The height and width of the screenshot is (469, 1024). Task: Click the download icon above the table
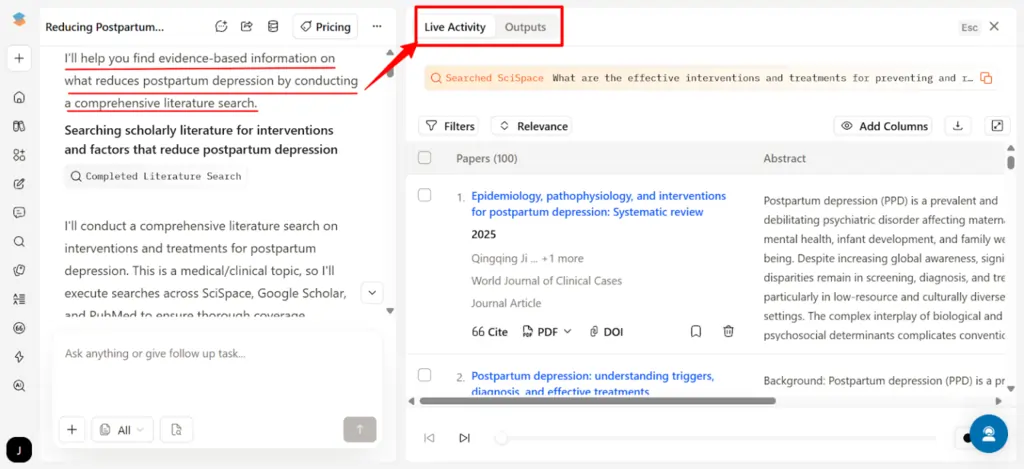[958, 126]
